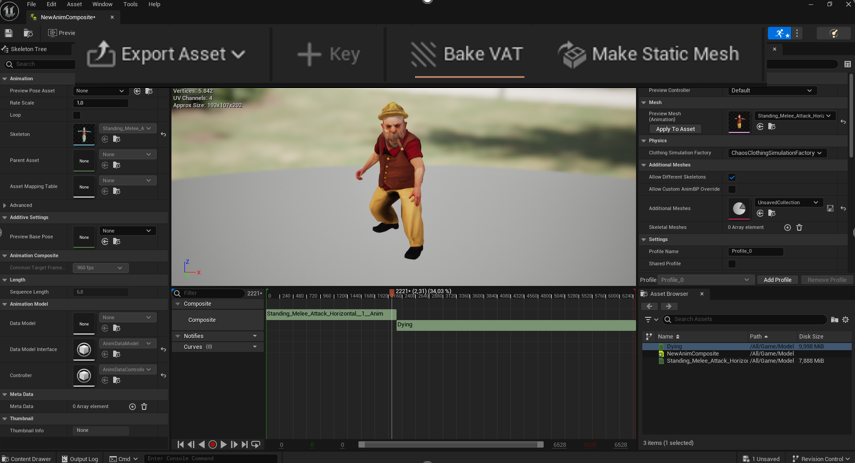The height and width of the screenshot is (463, 855).
Task: Click the Browse to asset toolbar icon
Action: (x=28, y=33)
